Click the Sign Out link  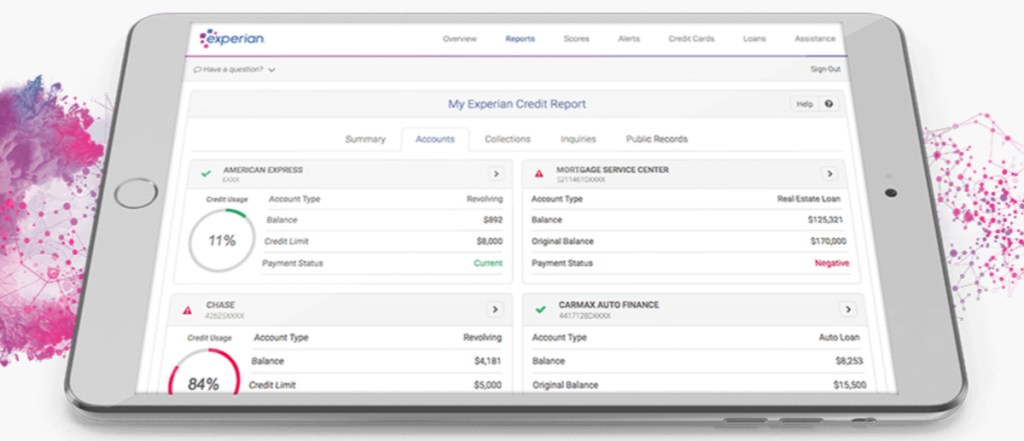click(x=825, y=69)
